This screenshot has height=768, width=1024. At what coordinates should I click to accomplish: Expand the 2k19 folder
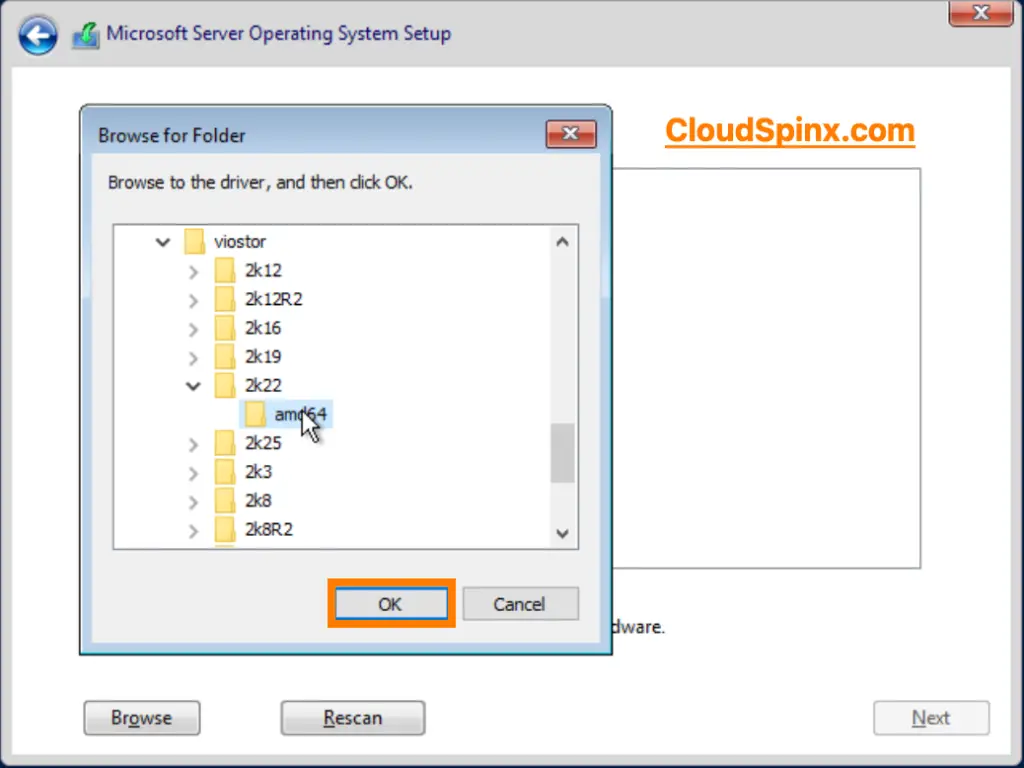193,356
